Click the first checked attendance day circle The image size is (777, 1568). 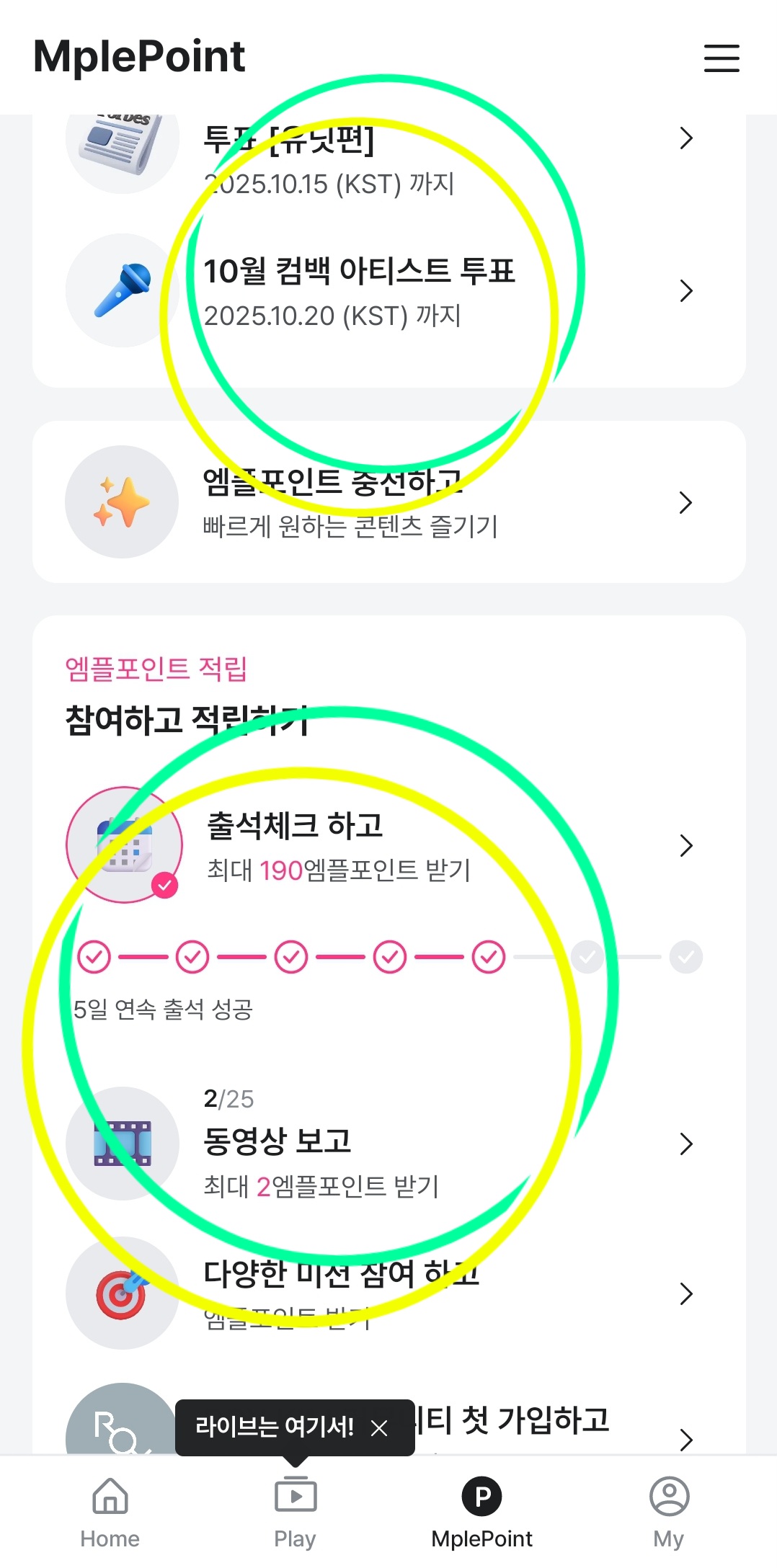(94, 957)
